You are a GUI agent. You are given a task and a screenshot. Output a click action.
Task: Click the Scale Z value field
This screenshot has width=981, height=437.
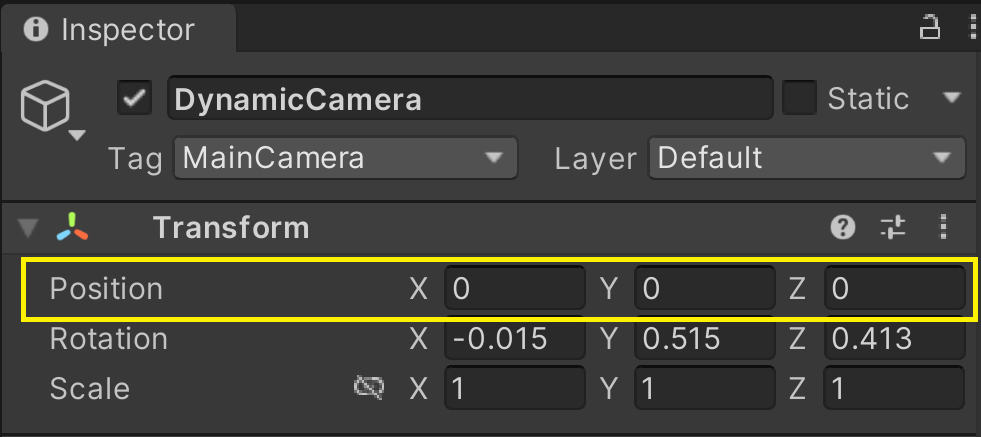coord(894,388)
